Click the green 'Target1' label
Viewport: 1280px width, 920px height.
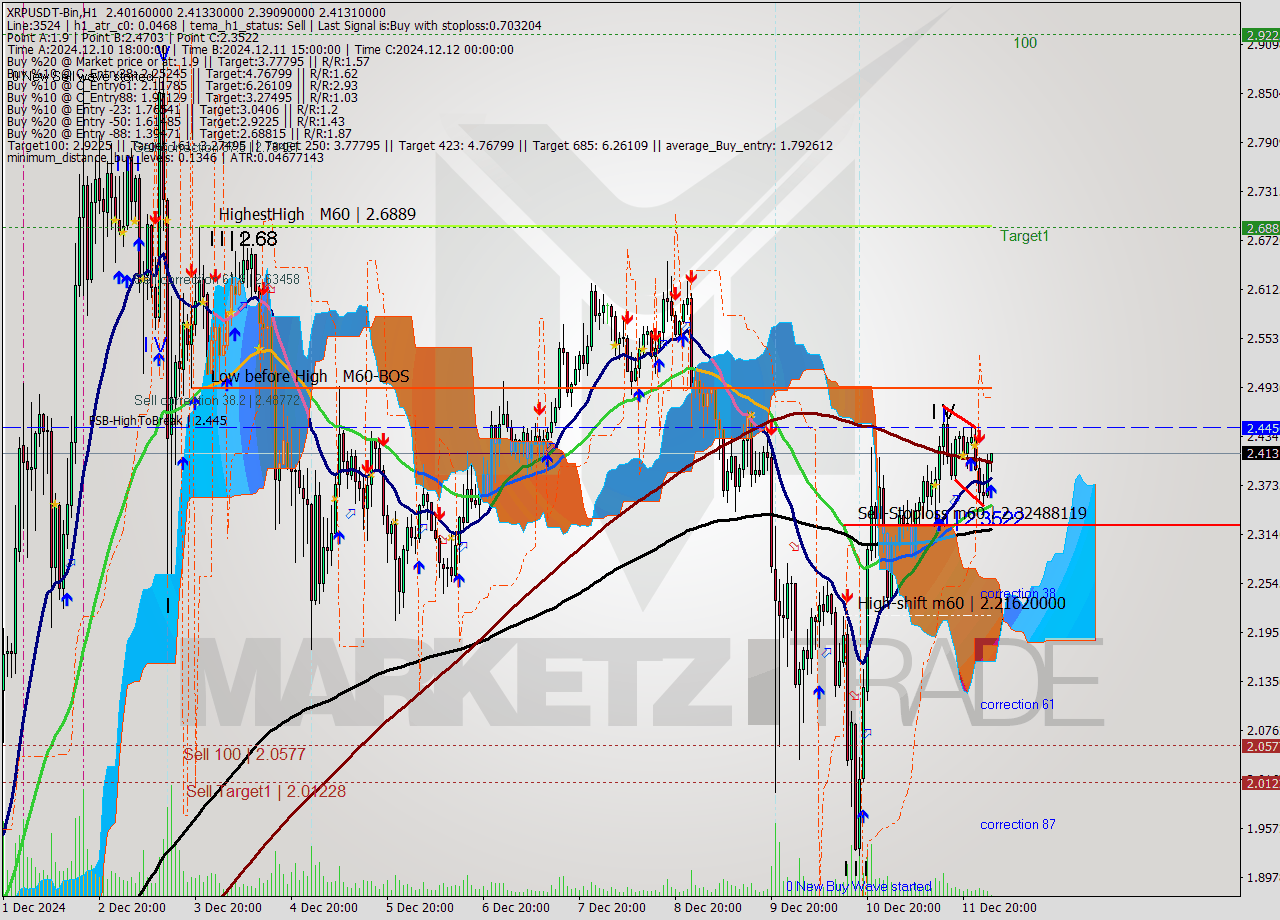pyautogui.click(x=1025, y=236)
